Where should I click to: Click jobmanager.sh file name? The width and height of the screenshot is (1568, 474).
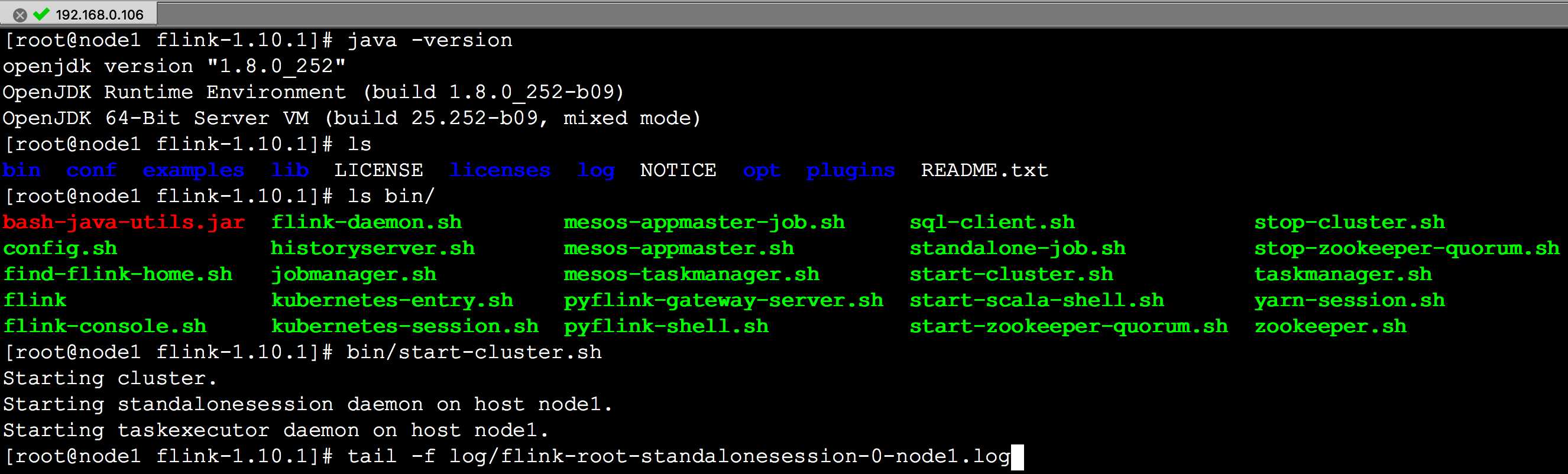click(354, 275)
